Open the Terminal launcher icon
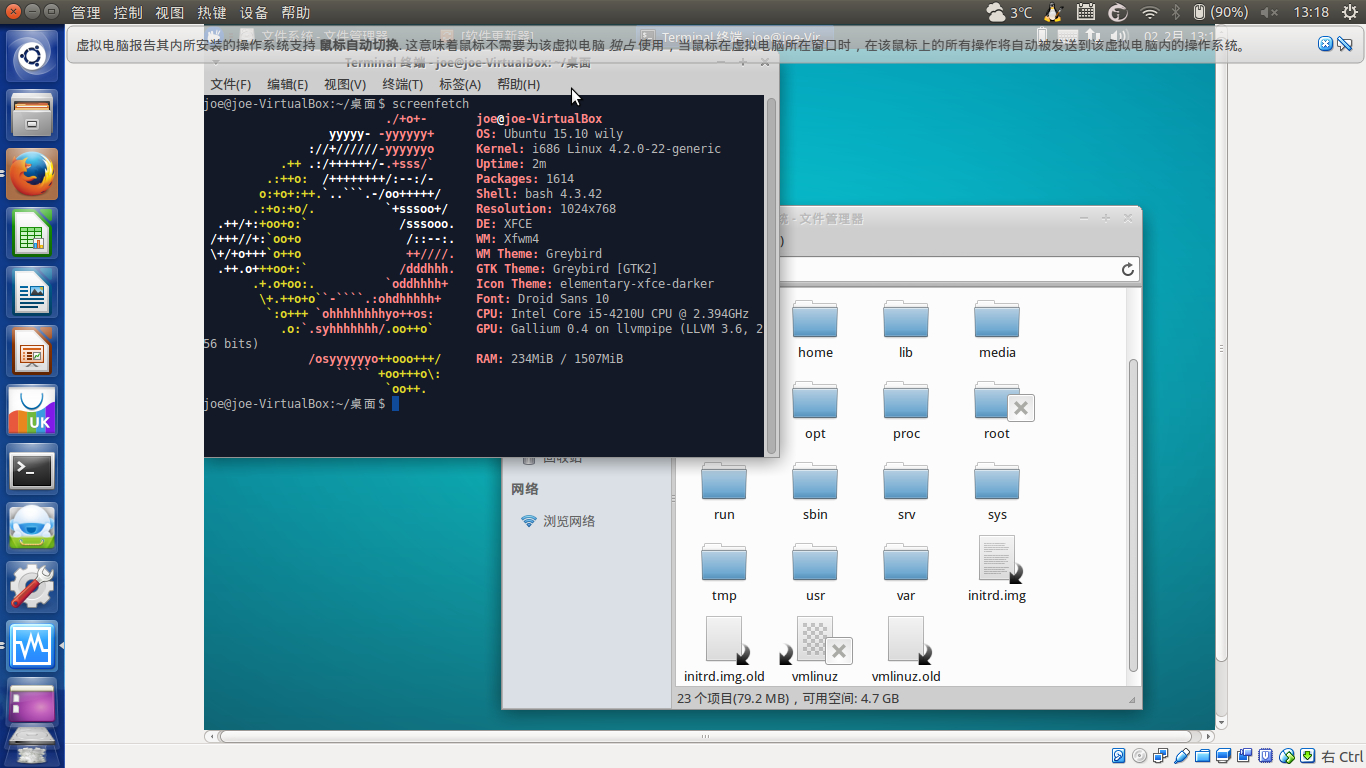This screenshot has width=1366, height=768. click(x=33, y=469)
